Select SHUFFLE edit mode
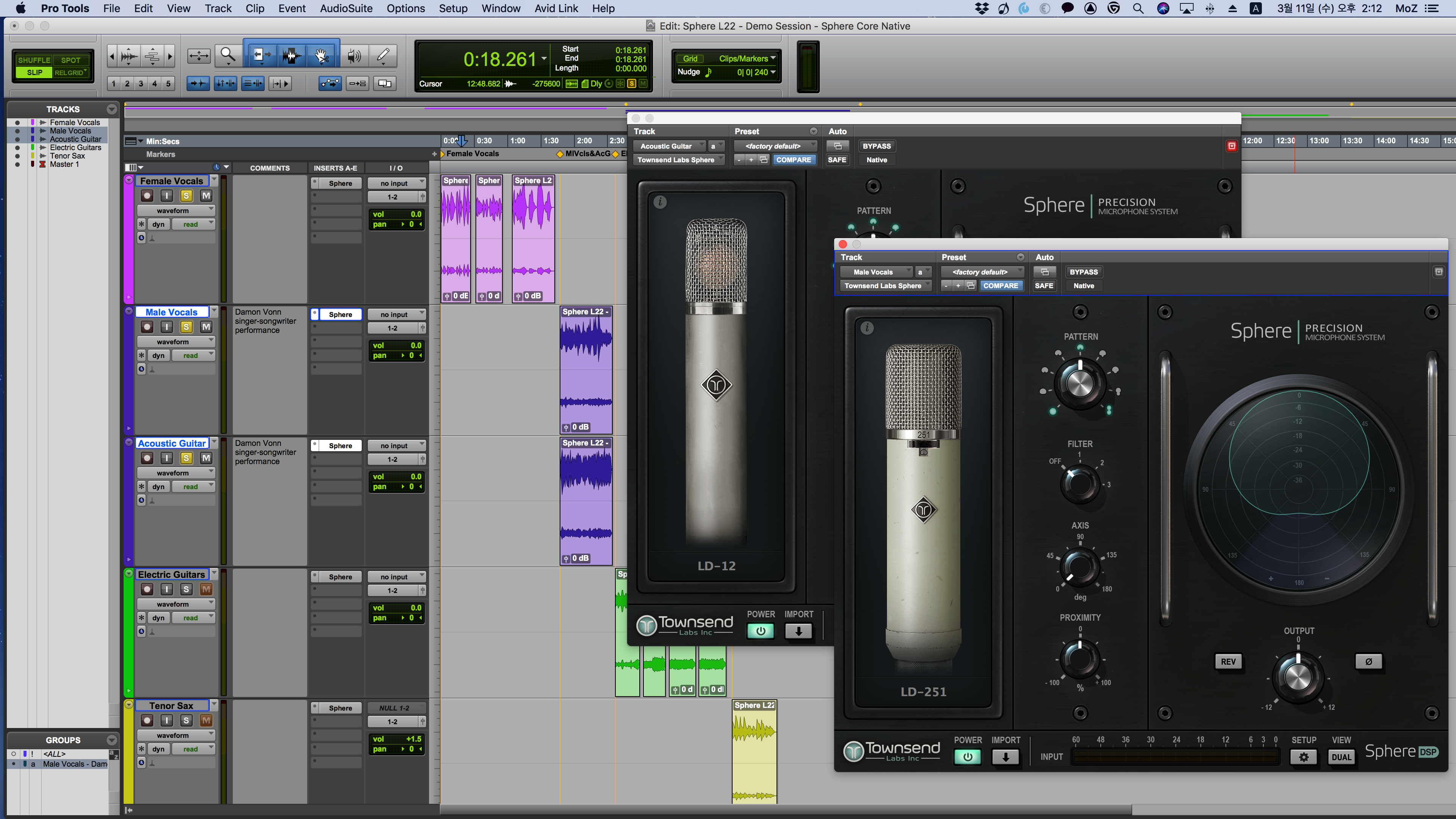The image size is (1456, 819). (33, 60)
